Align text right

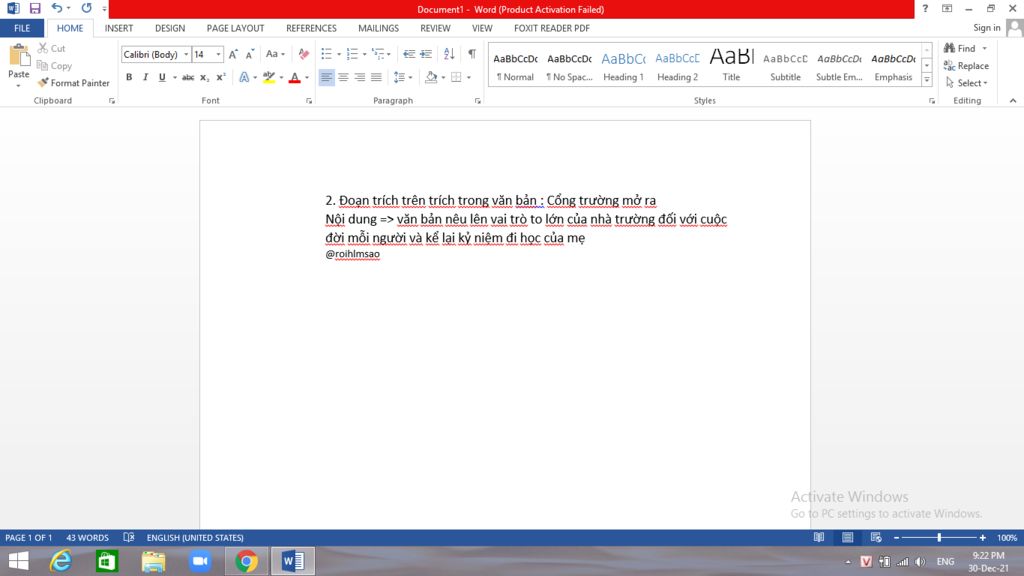click(359, 77)
